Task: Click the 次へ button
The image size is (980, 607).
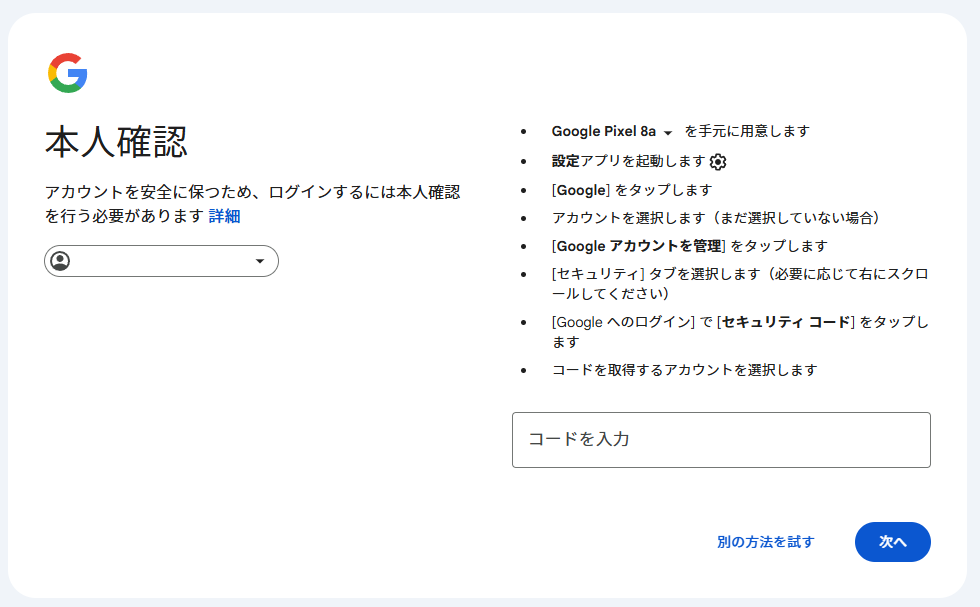Action: click(x=892, y=542)
